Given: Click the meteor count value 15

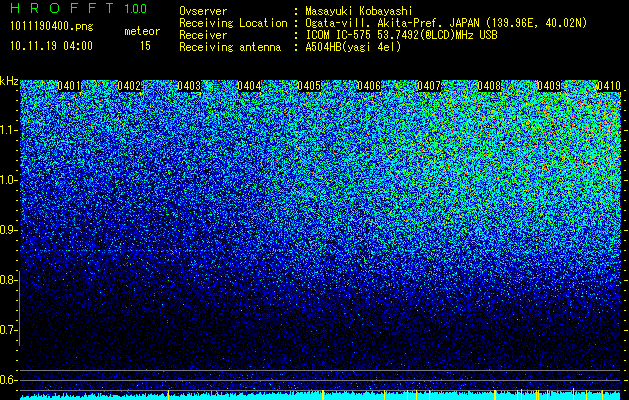Looking at the screenshot, I should [x=145, y=46].
